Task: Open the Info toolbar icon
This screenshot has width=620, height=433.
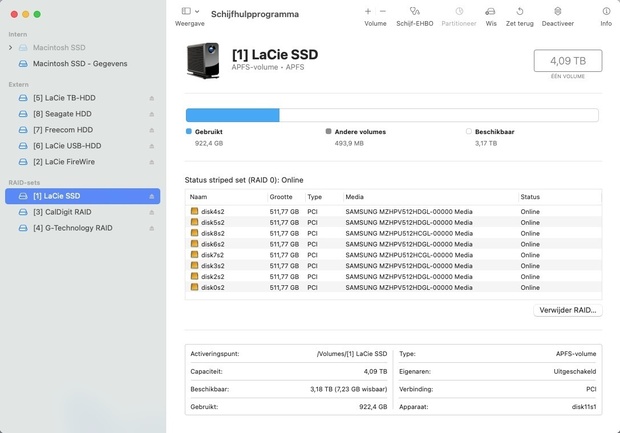Action: 606,11
